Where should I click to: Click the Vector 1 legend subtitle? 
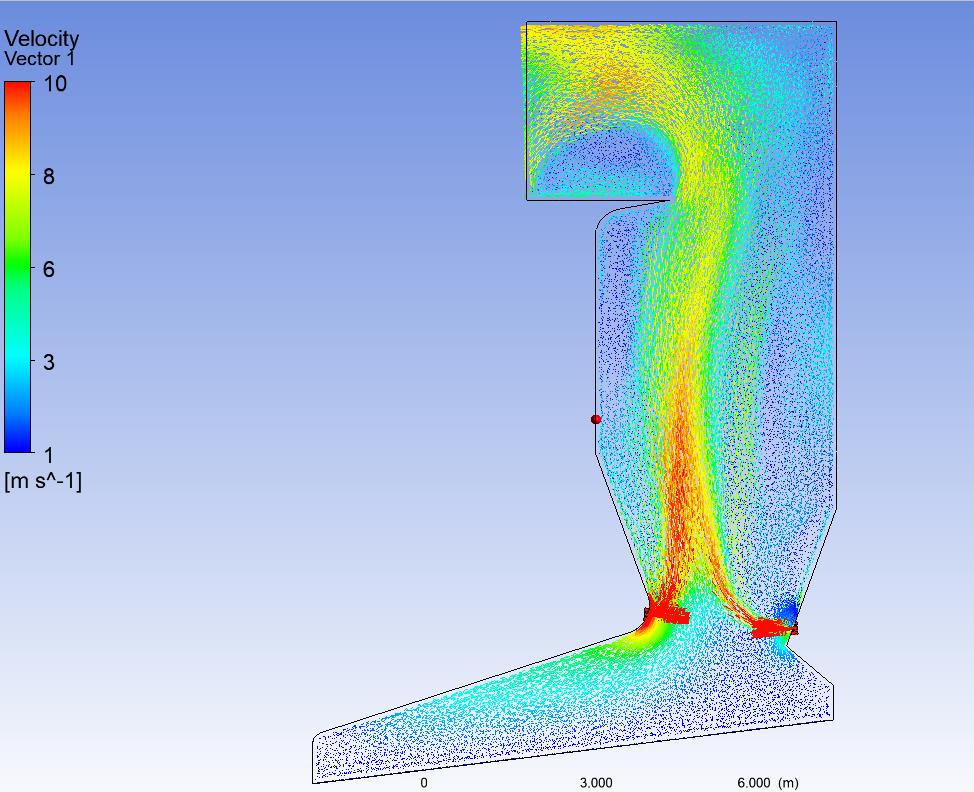[40, 60]
